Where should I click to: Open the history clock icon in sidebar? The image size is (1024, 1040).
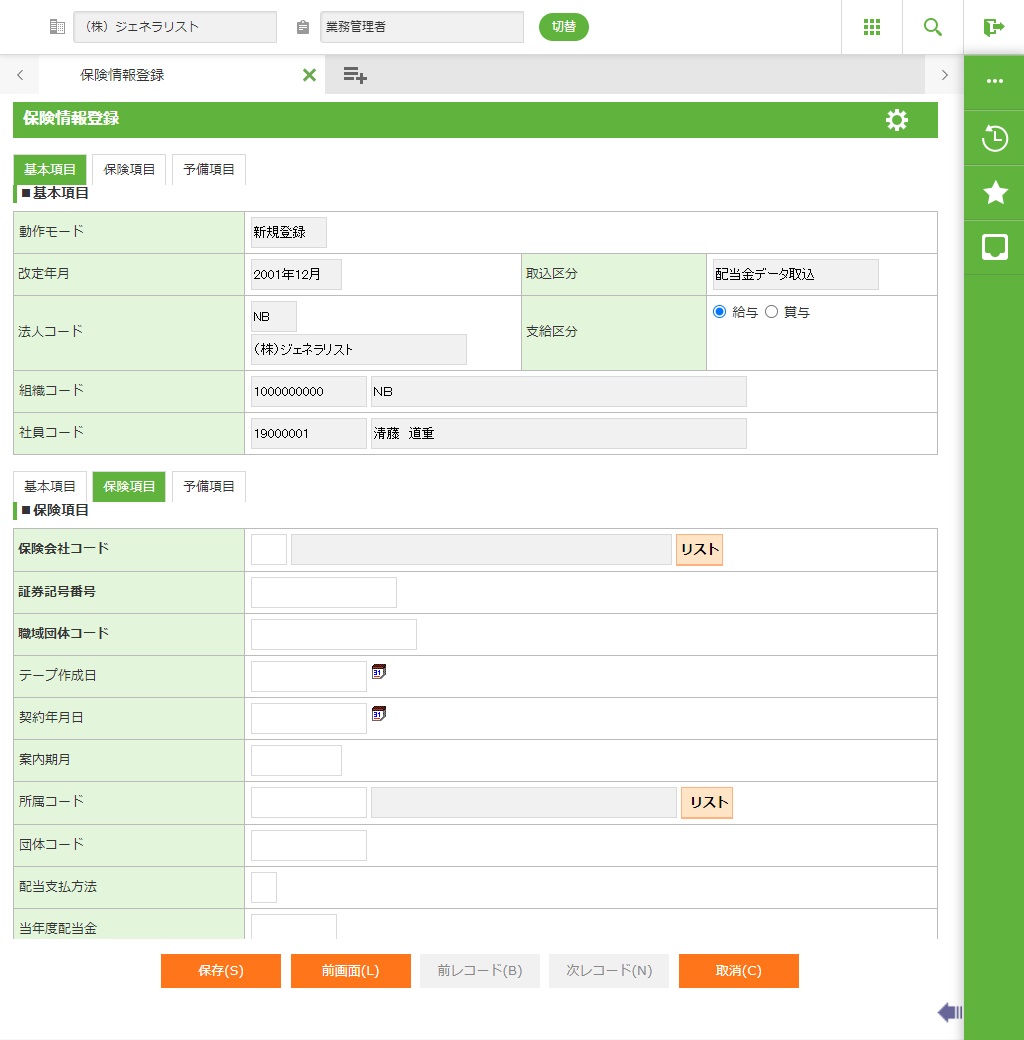(994, 138)
